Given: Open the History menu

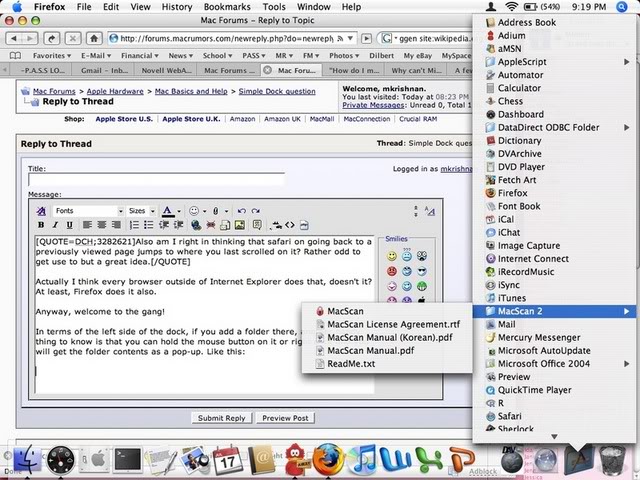Looking at the screenshot, I should point(177,7).
